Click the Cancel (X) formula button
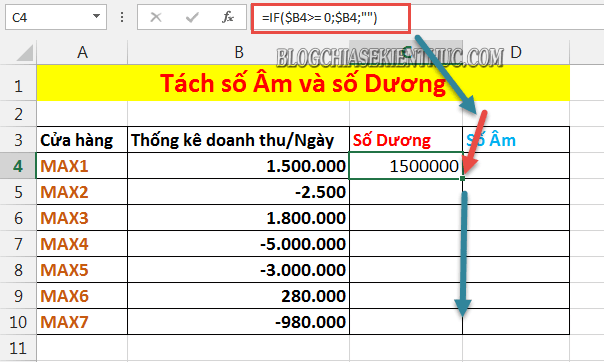Image resolution: width=604 pixels, height=362 pixels. click(156, 17)
